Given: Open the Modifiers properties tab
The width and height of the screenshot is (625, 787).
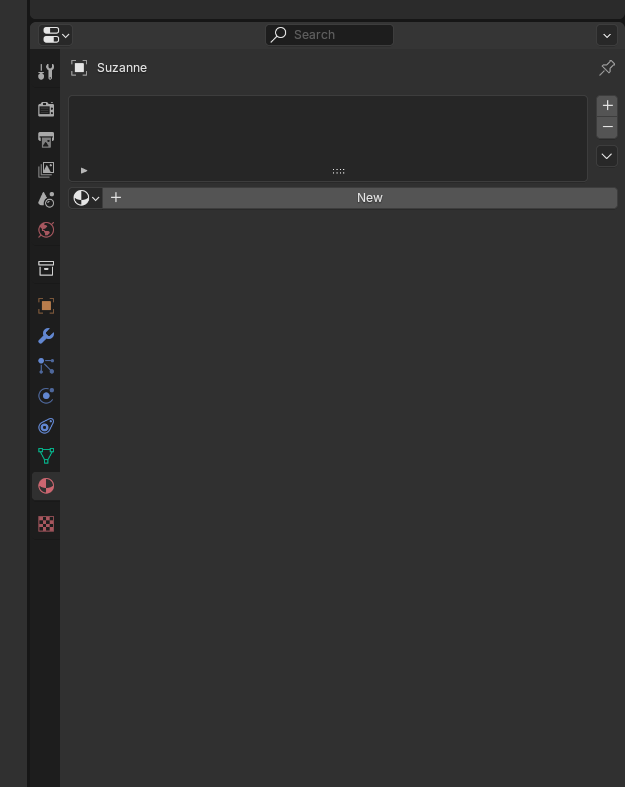Looking at the screenshot, I should pos(46,336).
